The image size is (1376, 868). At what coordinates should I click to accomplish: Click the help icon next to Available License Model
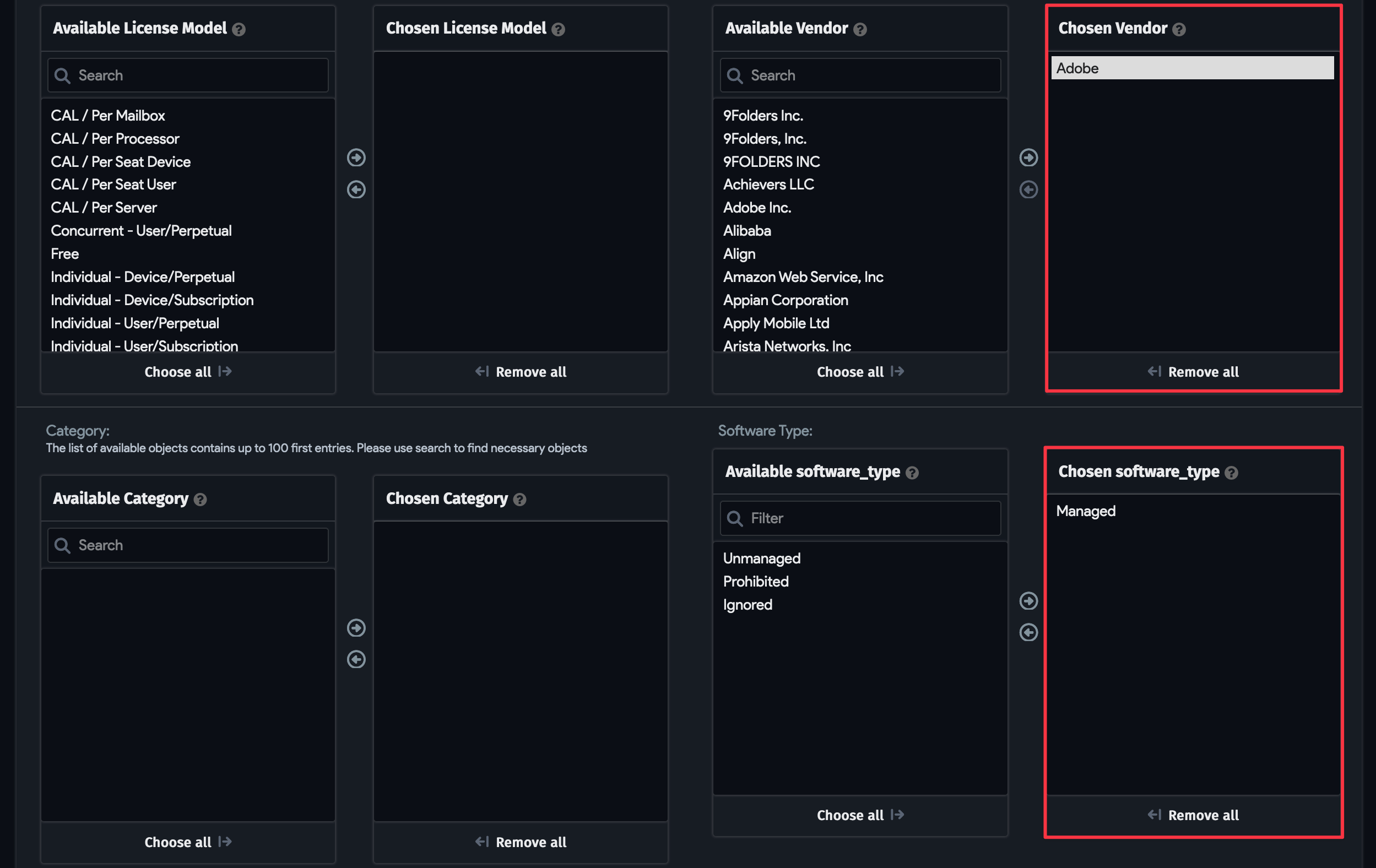239,29
